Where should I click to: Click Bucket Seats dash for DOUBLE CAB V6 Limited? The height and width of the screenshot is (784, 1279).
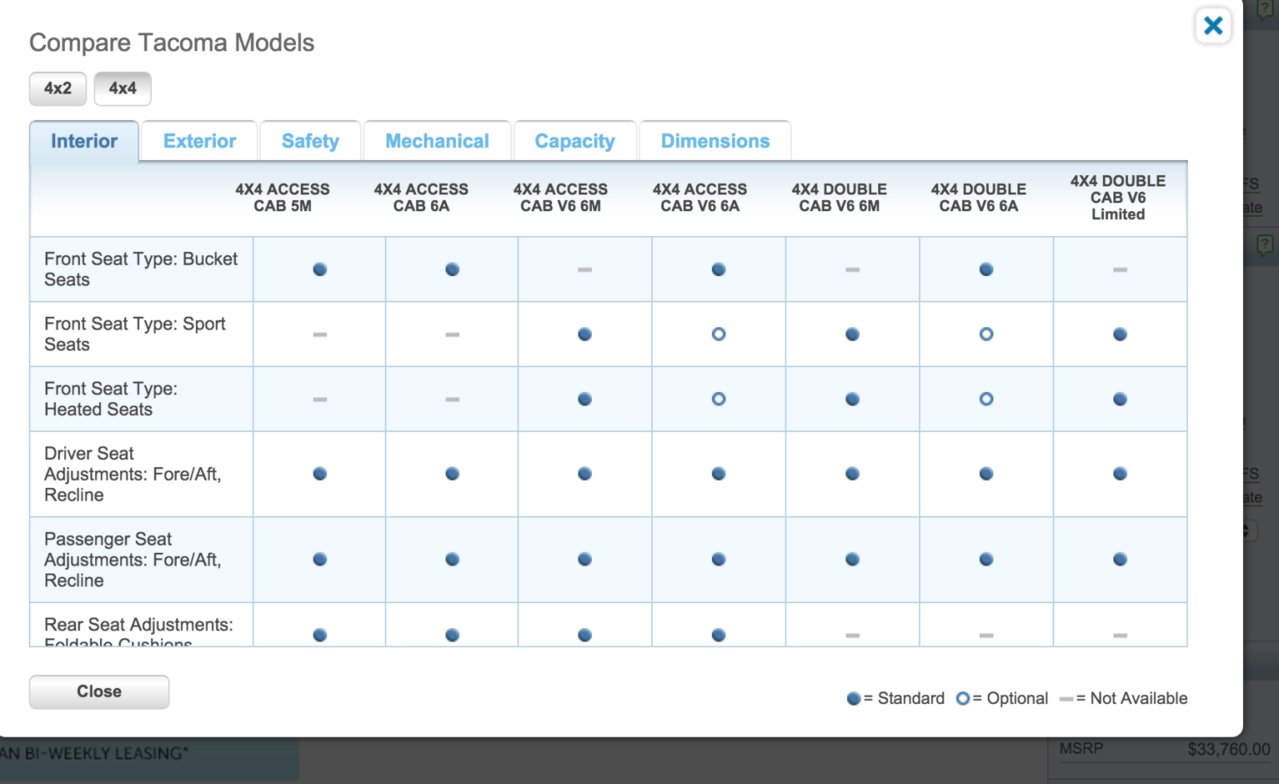pyautogui.click(x=1120, y=269)
